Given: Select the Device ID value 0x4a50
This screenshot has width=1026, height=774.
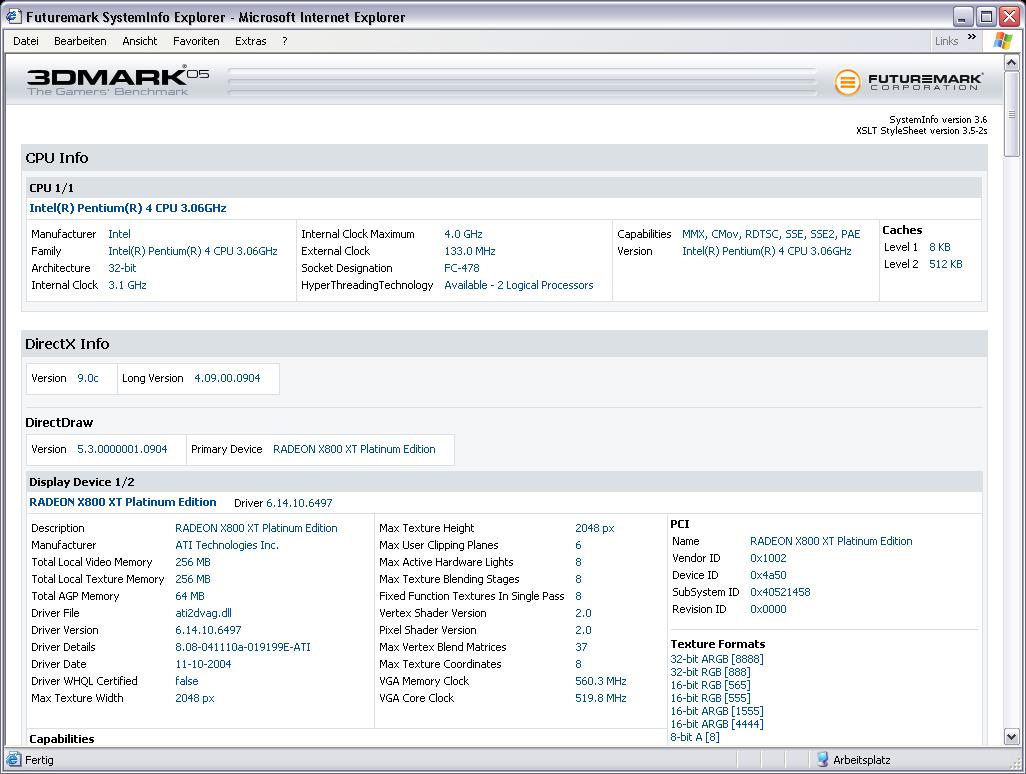Looking at the screenshot, I should click(x=768, y=575).
